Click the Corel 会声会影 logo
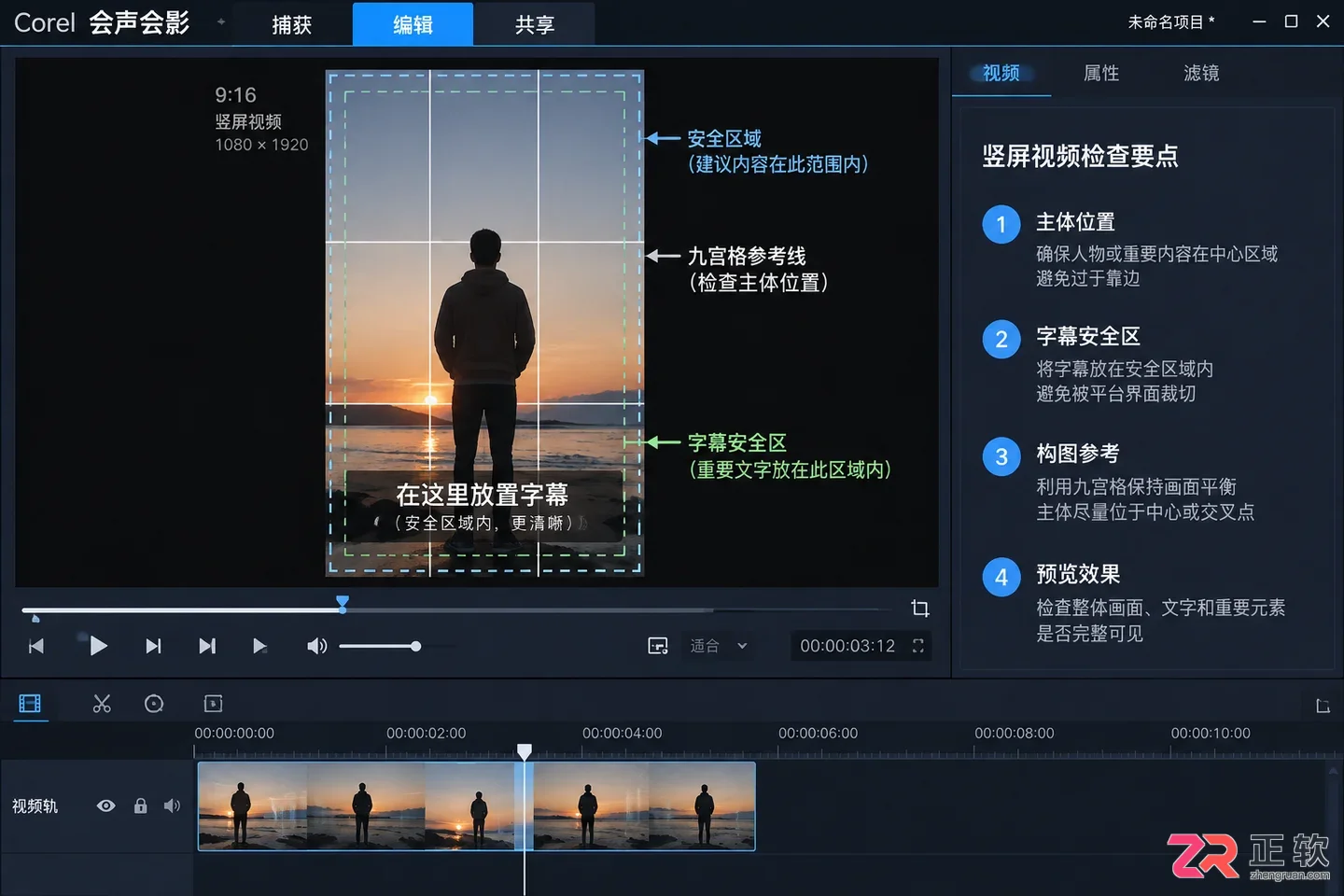 click(102, 22)
